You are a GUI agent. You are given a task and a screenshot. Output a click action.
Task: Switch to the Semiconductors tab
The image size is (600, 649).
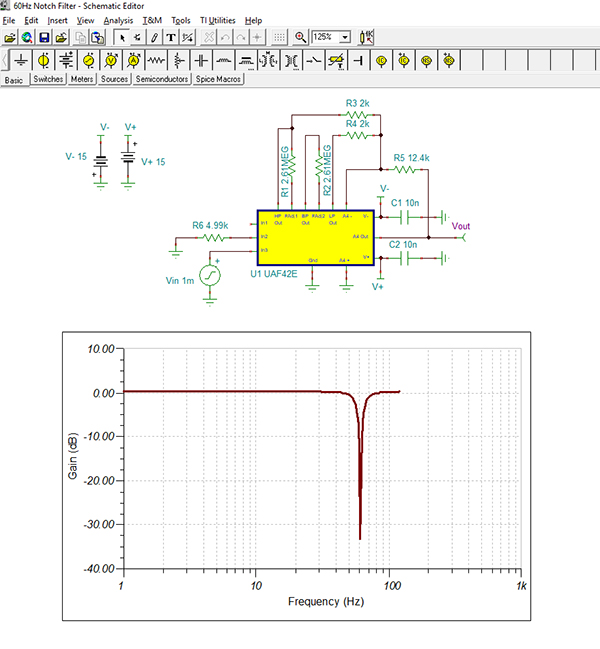tap(162, 79)
